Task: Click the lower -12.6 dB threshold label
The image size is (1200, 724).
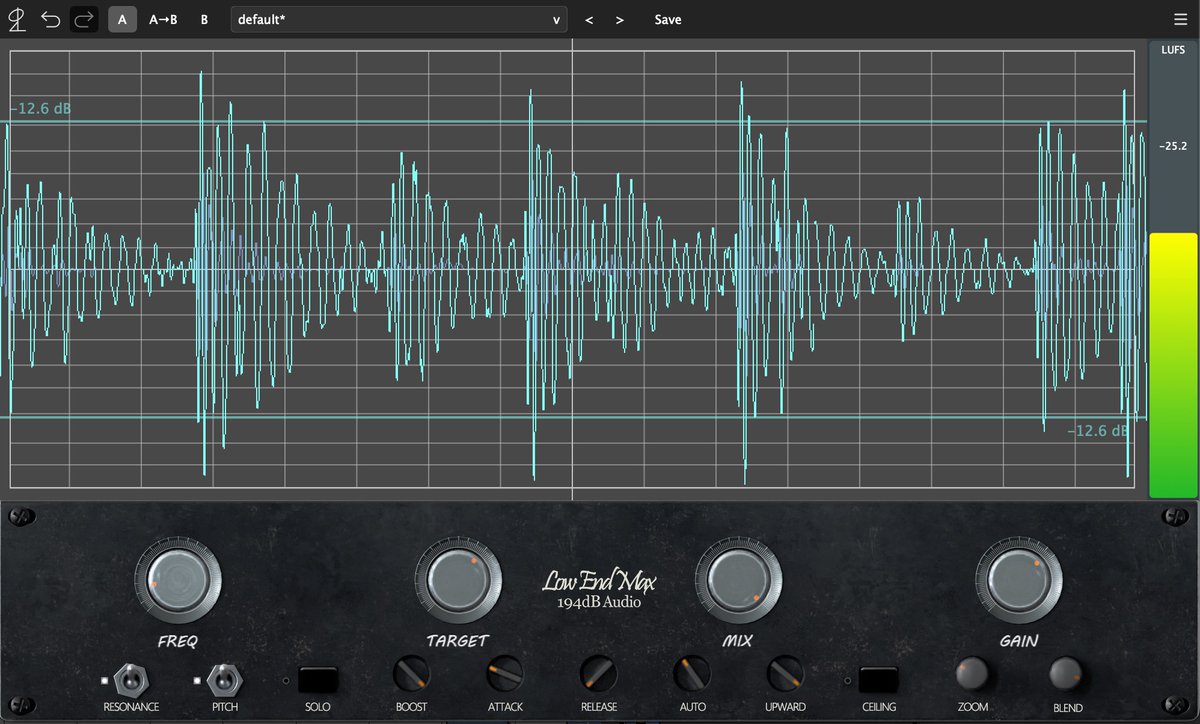Action: click(1098, 431)
